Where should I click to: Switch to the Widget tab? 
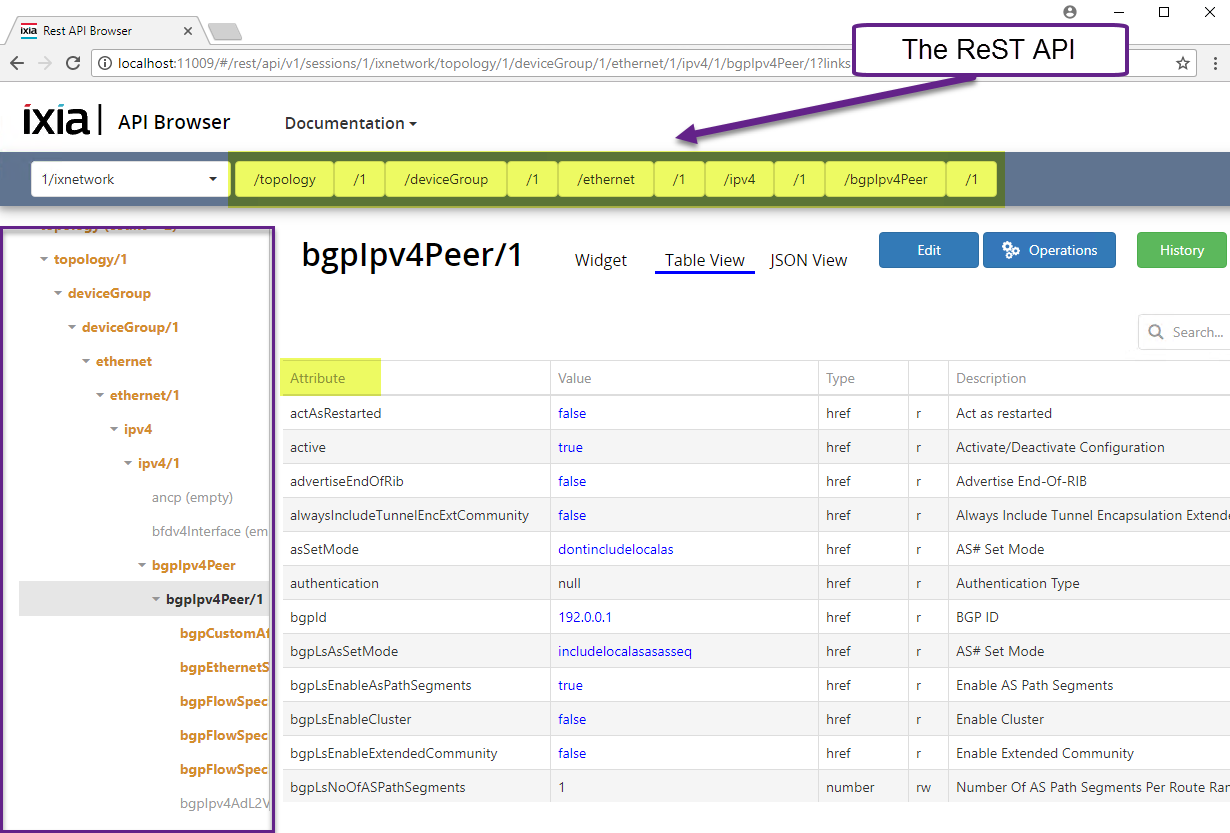pyautogui.click(x=600, y=260)
